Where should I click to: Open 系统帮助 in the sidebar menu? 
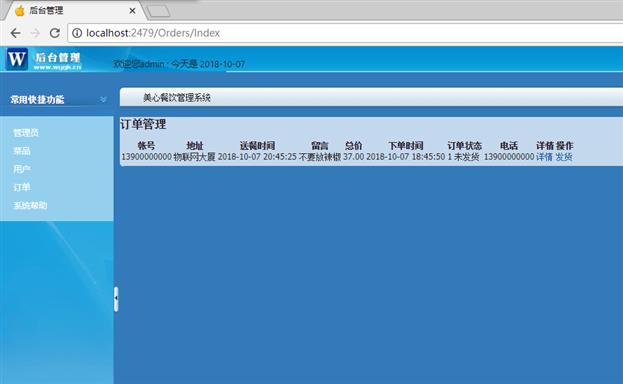[30, 206]
